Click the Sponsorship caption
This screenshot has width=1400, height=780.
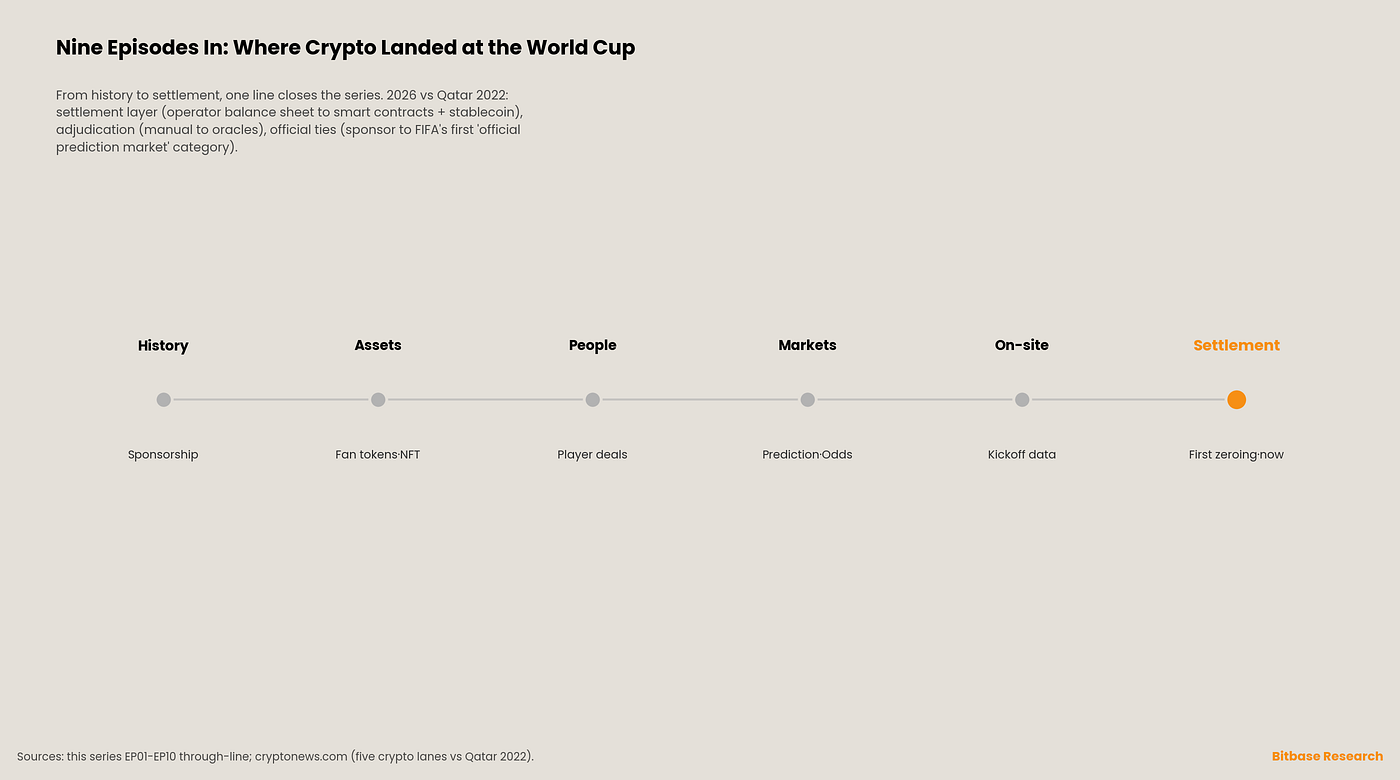coord(163,455)
